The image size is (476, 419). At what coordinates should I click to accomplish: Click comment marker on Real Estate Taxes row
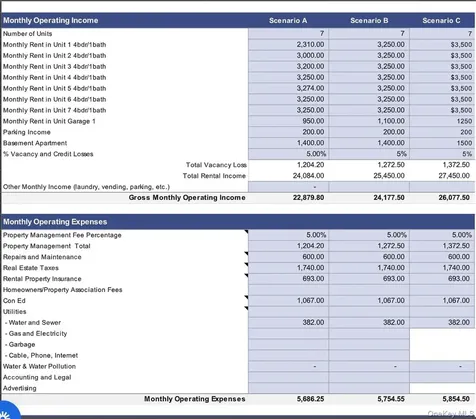pos(246,265)
